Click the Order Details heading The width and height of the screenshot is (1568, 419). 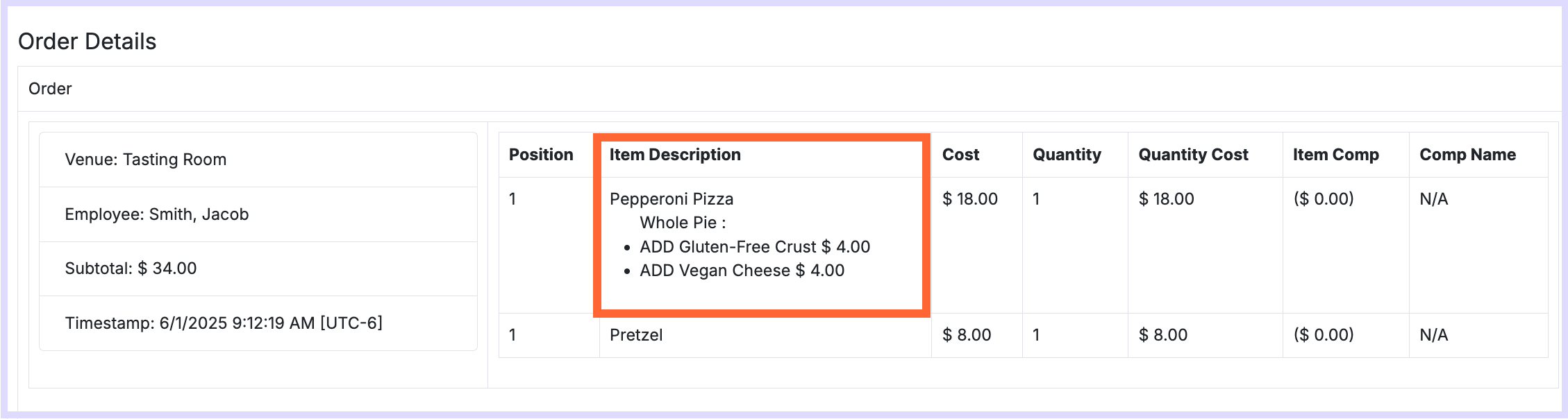click(x=87, y=42)
